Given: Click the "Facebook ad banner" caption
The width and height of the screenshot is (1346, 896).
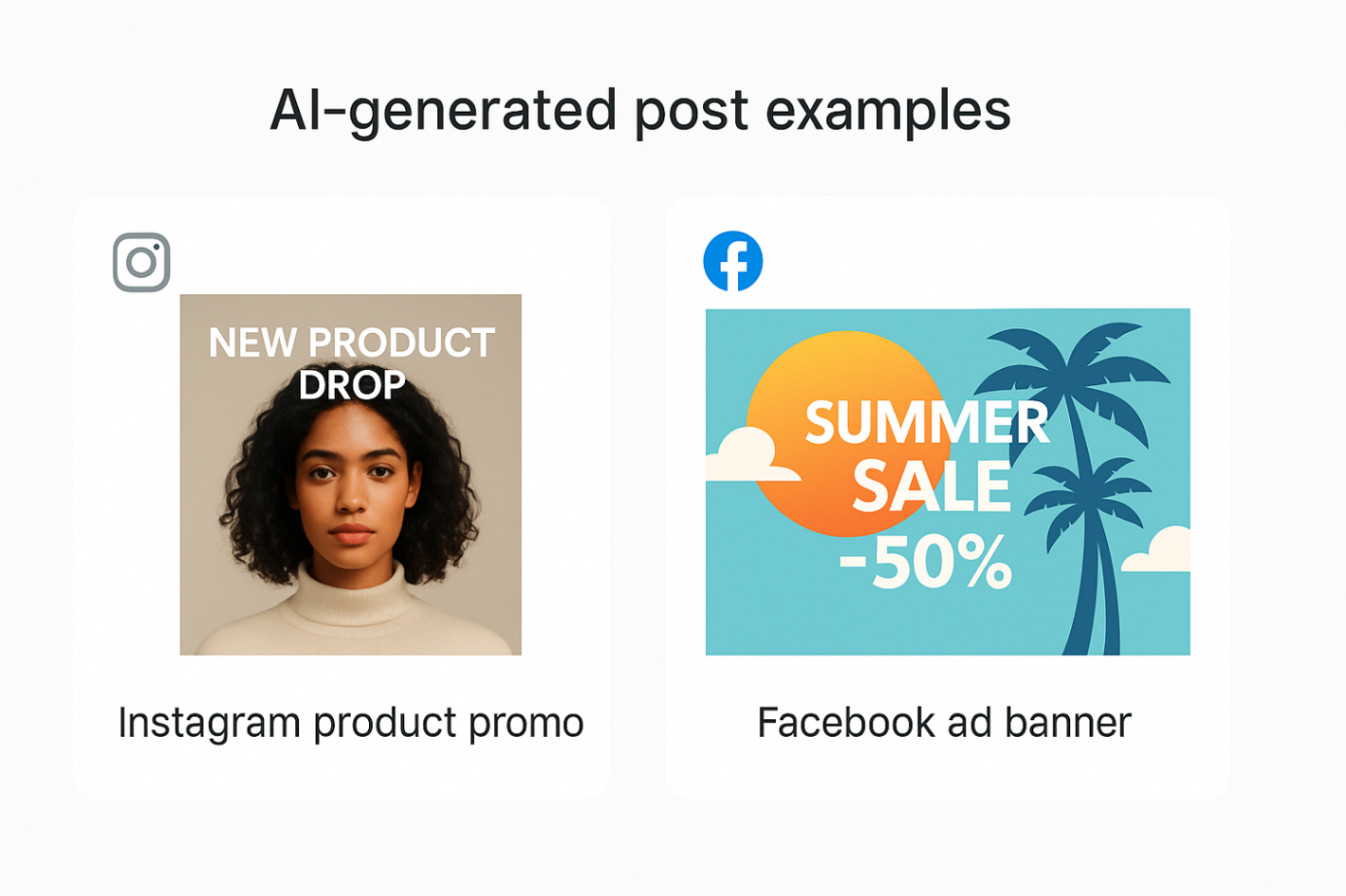Looking at the screenshot, I should [944, 723].
